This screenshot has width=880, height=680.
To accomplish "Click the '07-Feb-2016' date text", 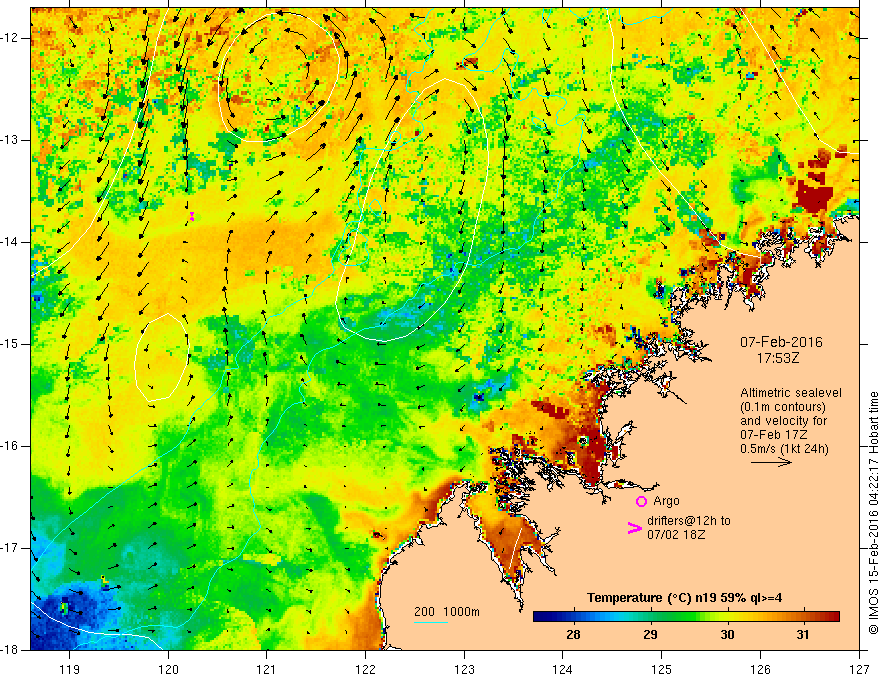I will tap(781, 342).
